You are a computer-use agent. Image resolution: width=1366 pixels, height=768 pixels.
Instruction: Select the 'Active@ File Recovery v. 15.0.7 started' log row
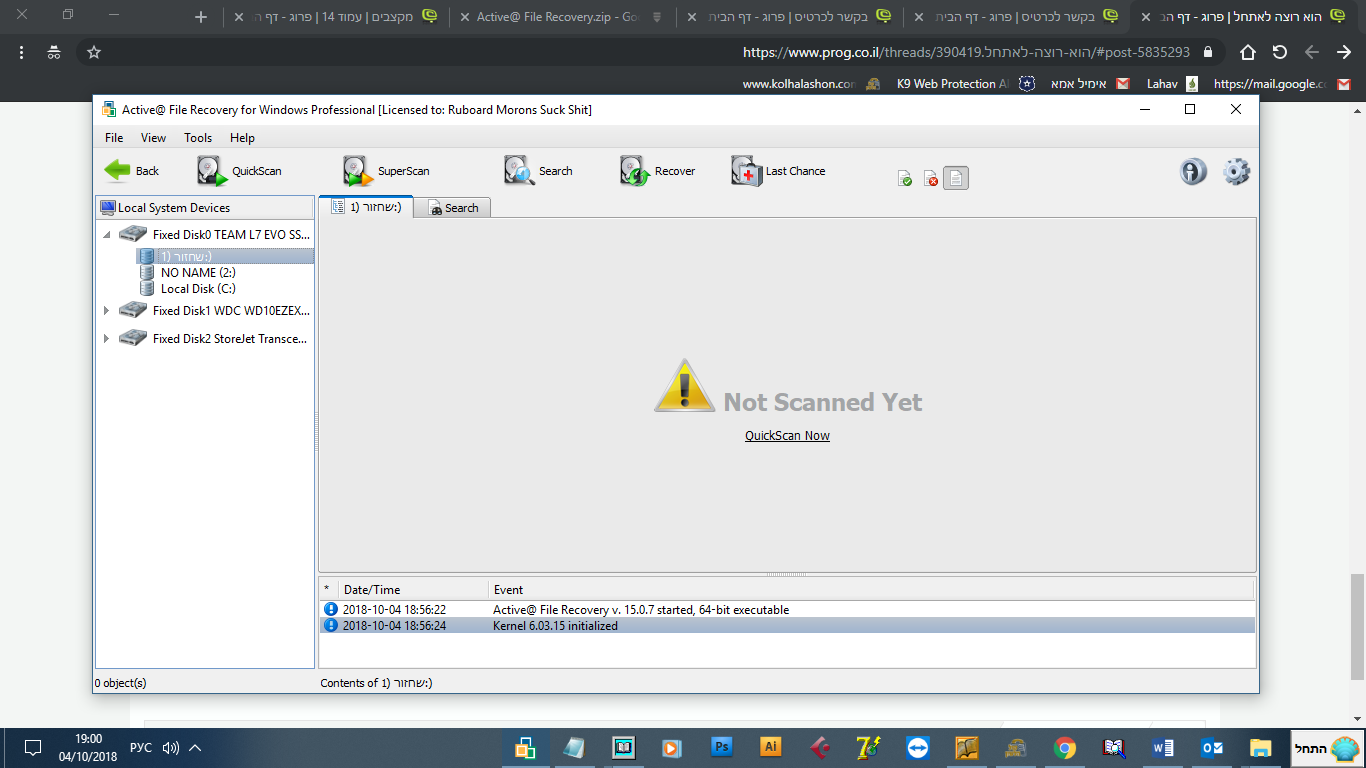click(787, 609)
